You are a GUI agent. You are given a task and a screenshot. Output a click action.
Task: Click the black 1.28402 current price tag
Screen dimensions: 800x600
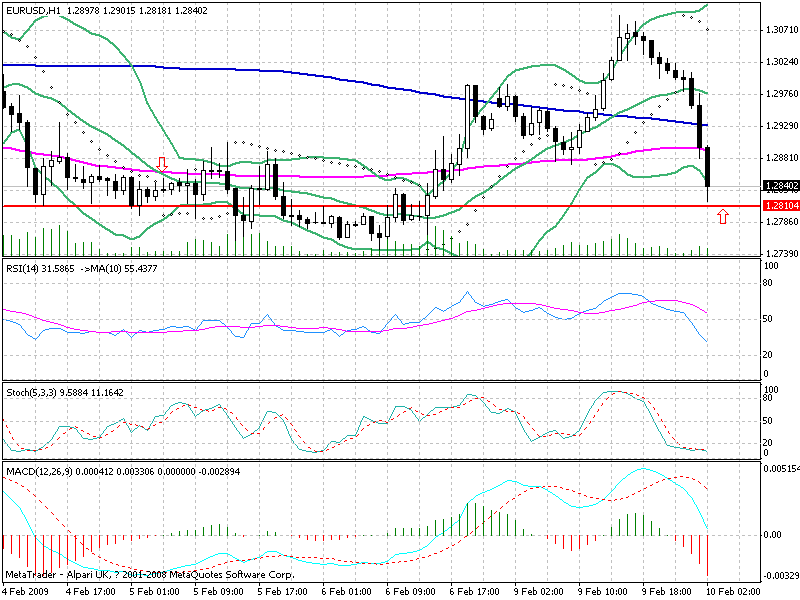click(781, 186)
